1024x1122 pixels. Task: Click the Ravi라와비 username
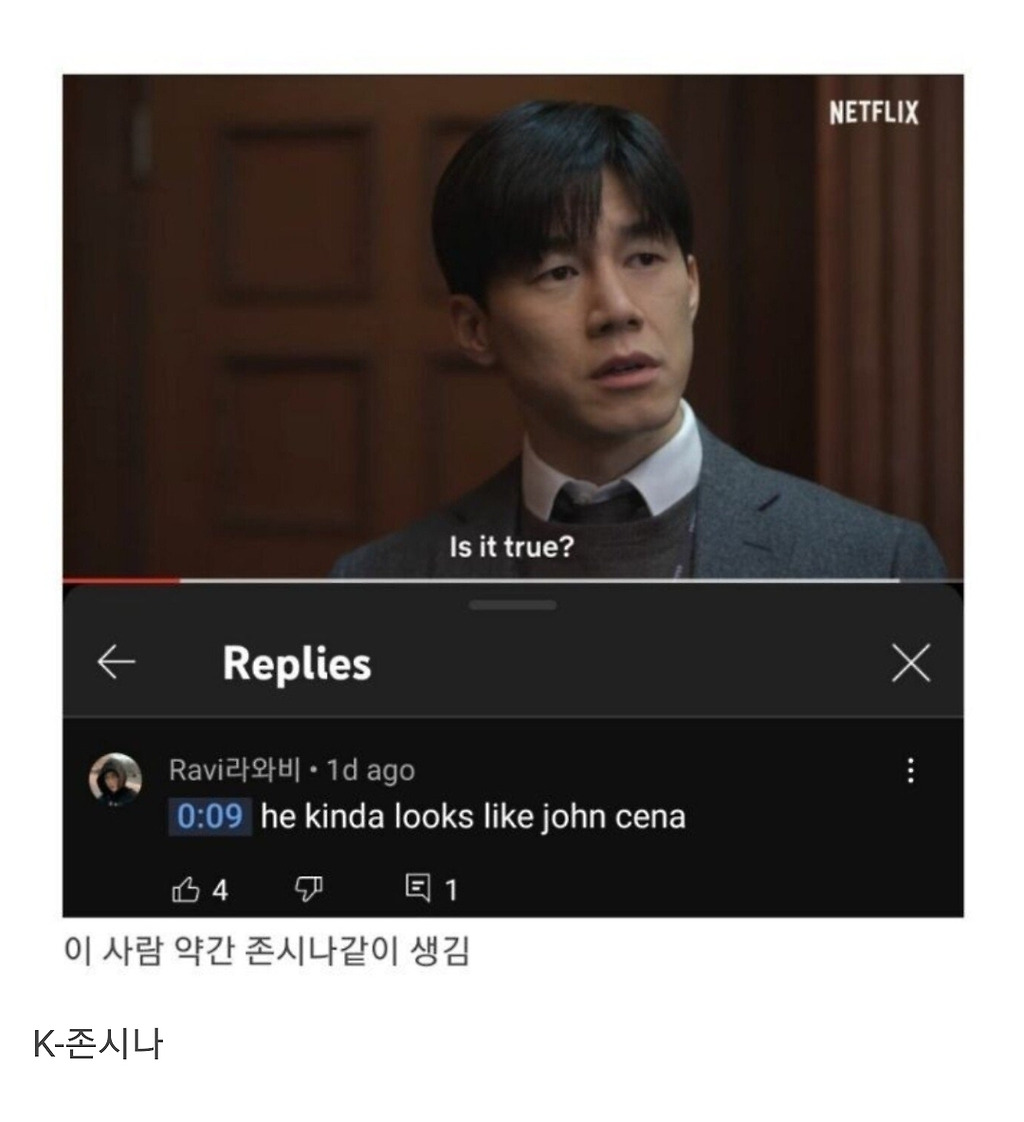pos(235,770)
